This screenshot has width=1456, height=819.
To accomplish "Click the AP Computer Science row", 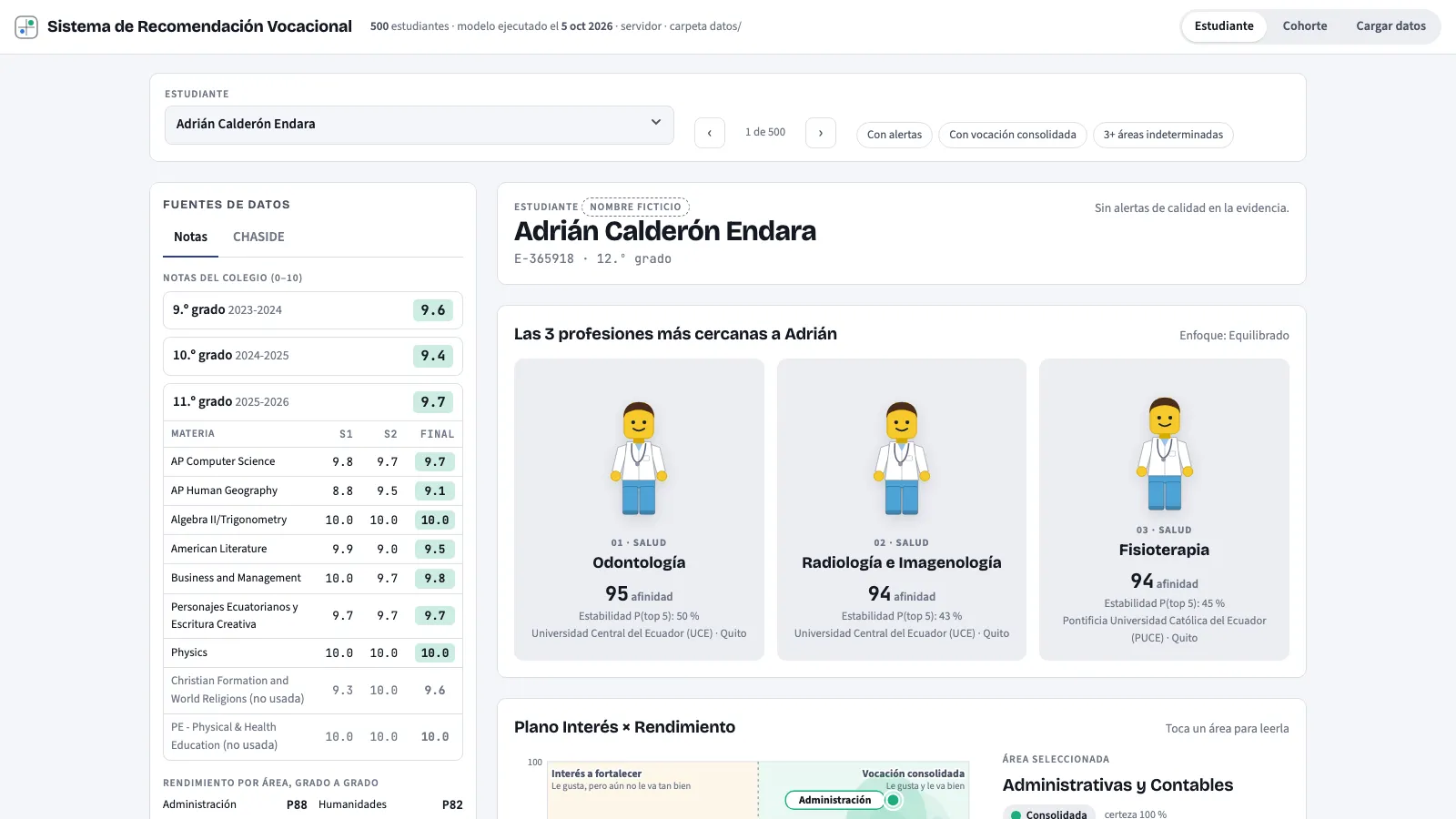I will coord(313,462).
